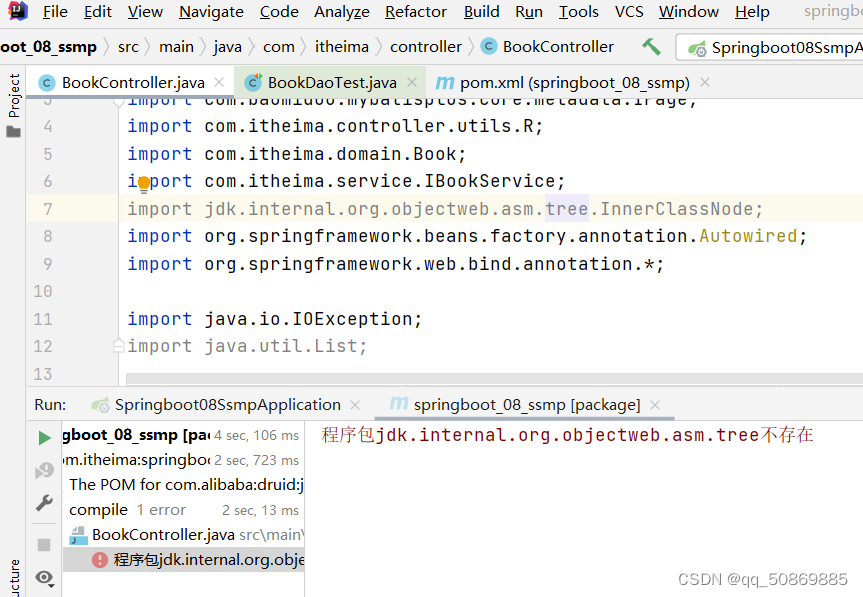Open the Edit menu
The image size is (863, 597).
coord(97,12)
